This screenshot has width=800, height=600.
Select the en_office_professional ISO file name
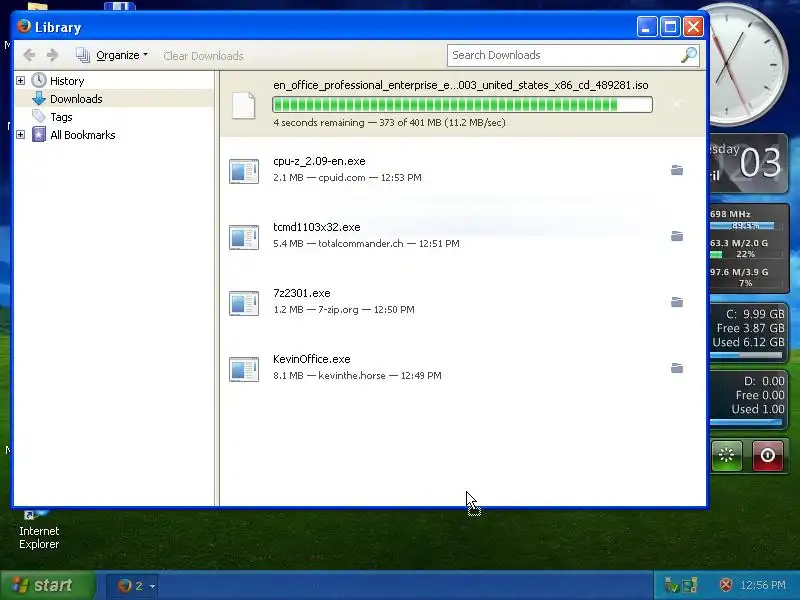461,85
